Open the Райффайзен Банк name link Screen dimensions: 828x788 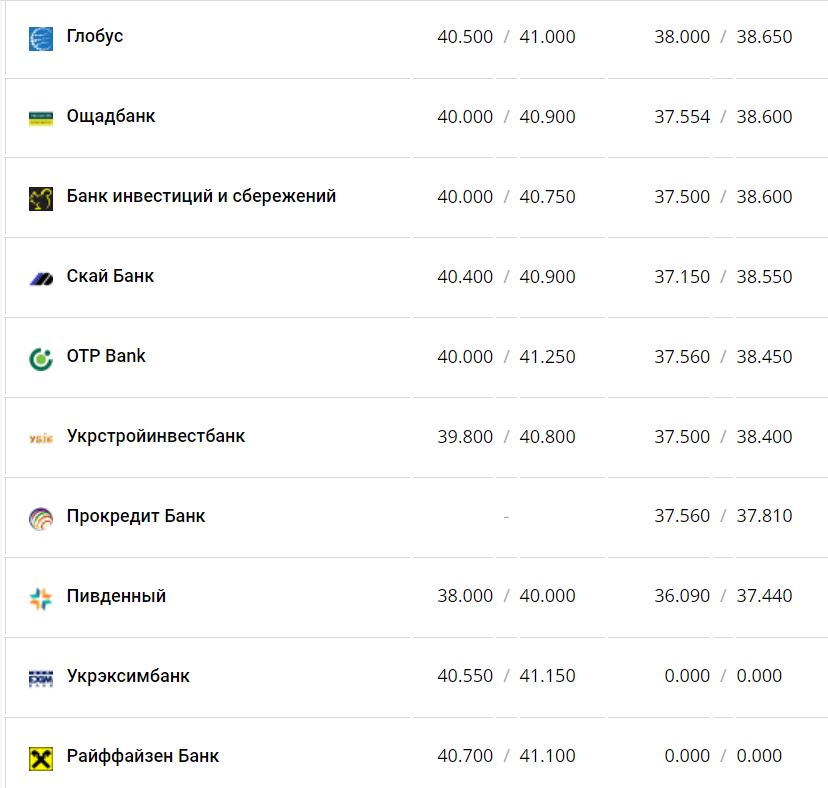click(x=143, y=756)
